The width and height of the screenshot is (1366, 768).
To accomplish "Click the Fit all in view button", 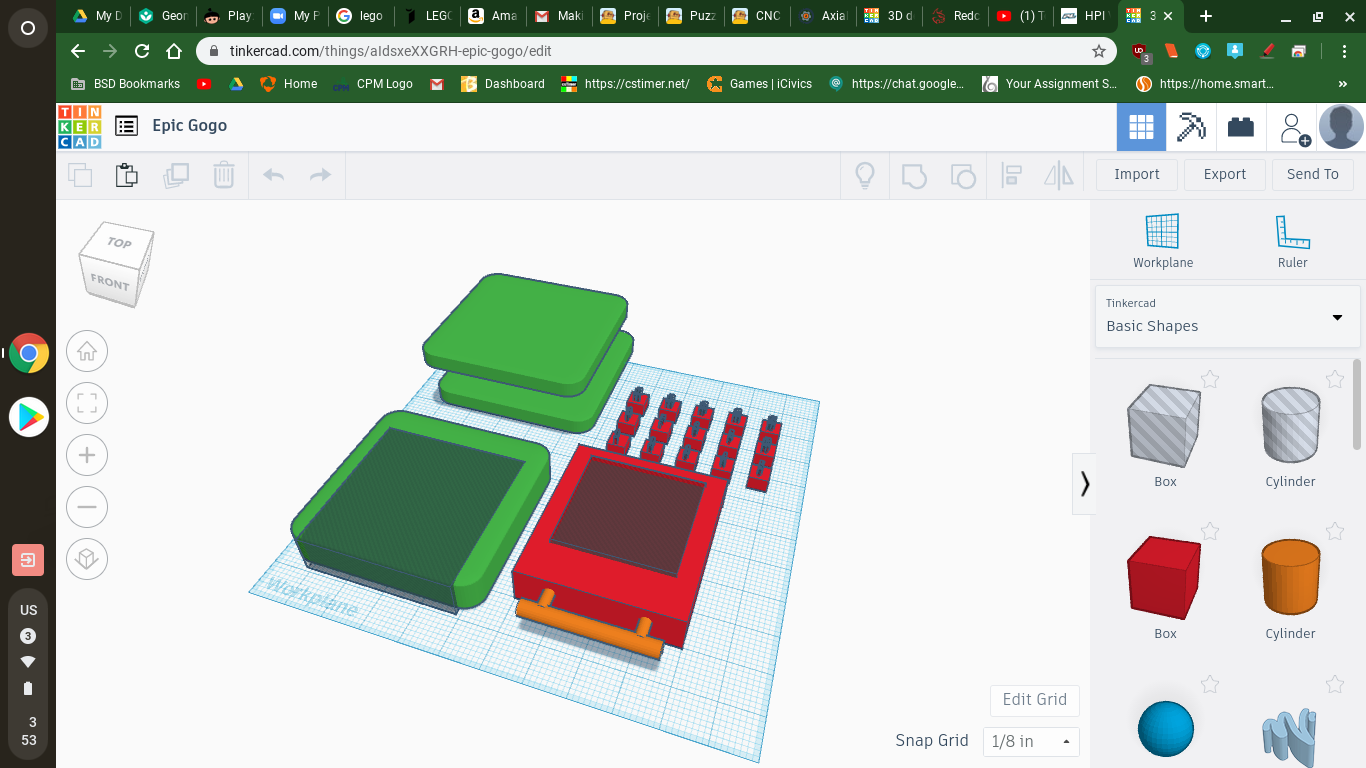I will click(87, 403).
